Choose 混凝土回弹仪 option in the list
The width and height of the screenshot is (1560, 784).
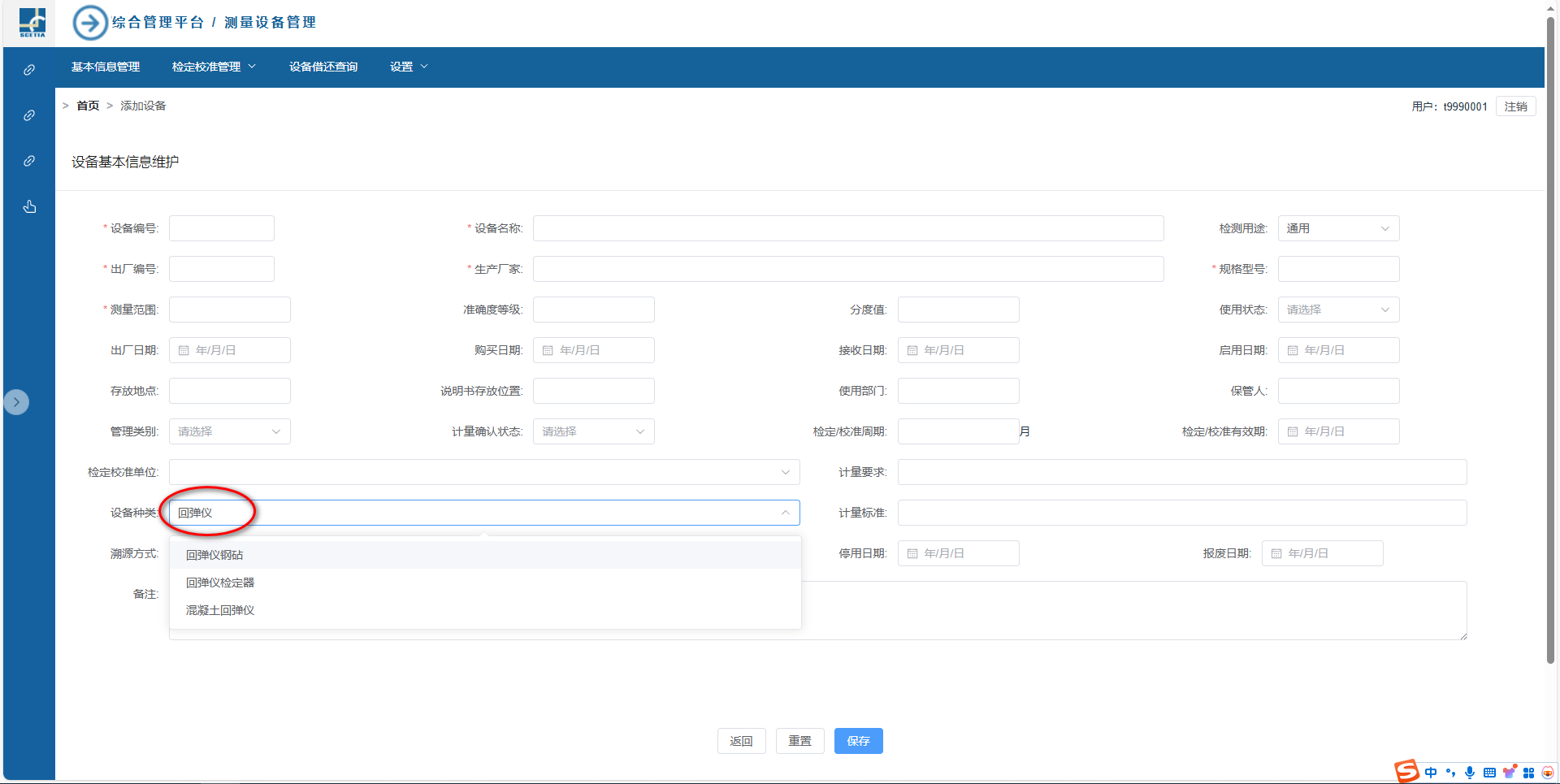click(220, 610)
